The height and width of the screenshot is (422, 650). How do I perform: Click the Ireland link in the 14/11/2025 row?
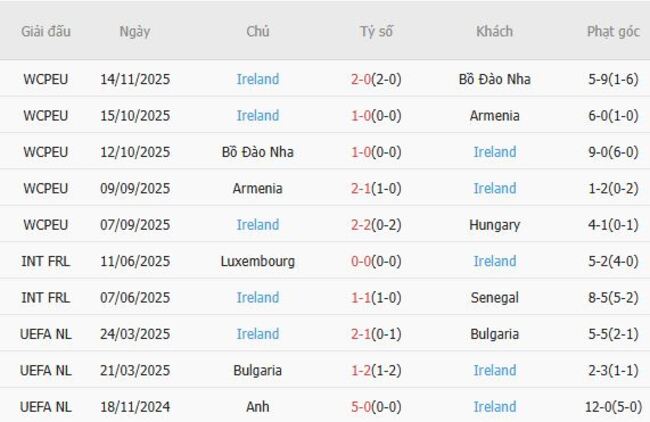258,79
